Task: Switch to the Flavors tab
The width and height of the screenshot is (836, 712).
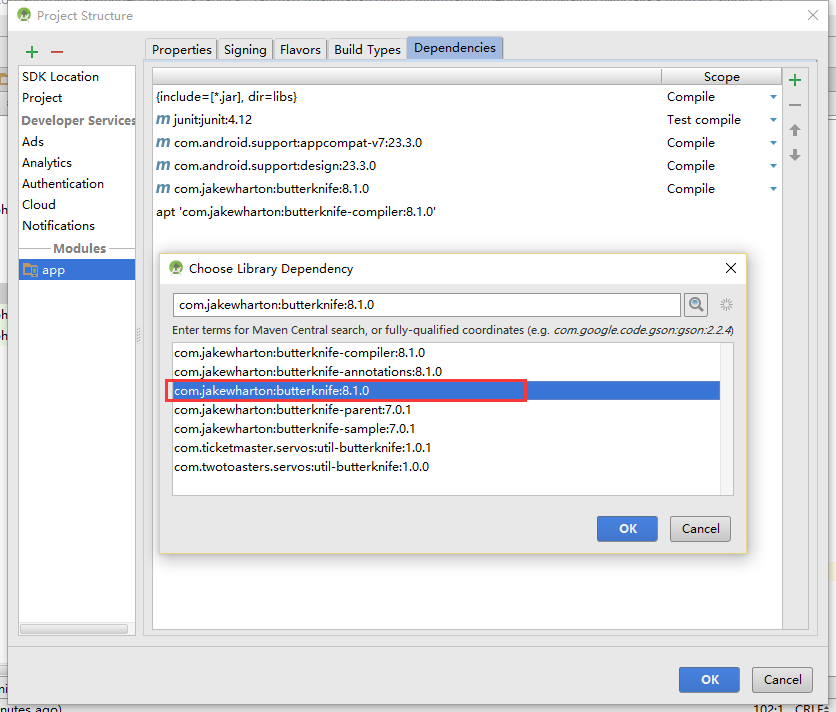Action: [x=300, y=50]
